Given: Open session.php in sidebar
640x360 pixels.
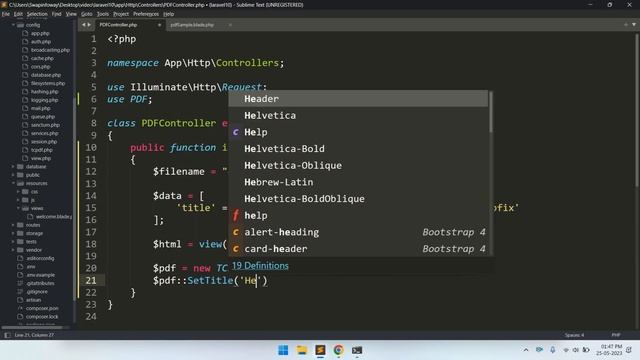Looking at the screenshot, I should (x=44, y=142).
